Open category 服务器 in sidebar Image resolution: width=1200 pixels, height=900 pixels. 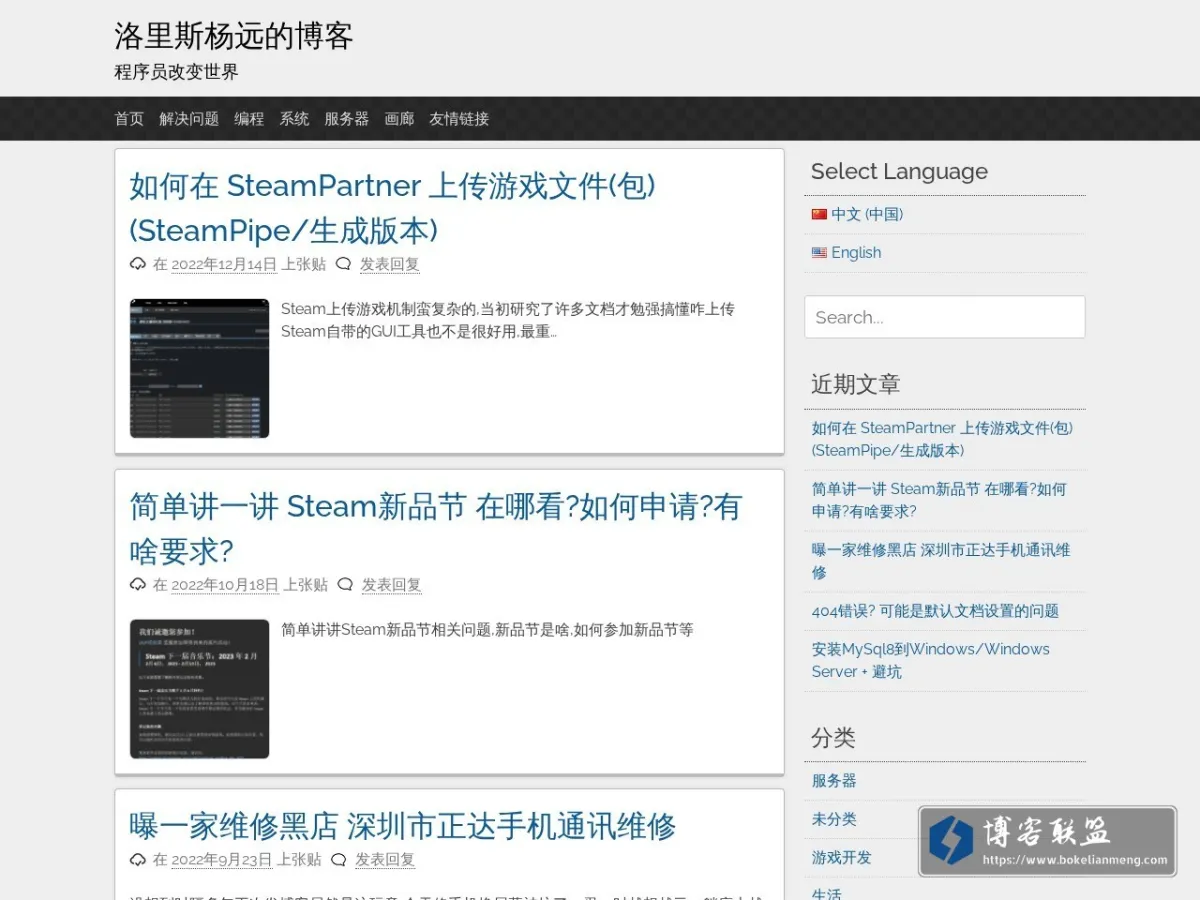click(834, 781)
